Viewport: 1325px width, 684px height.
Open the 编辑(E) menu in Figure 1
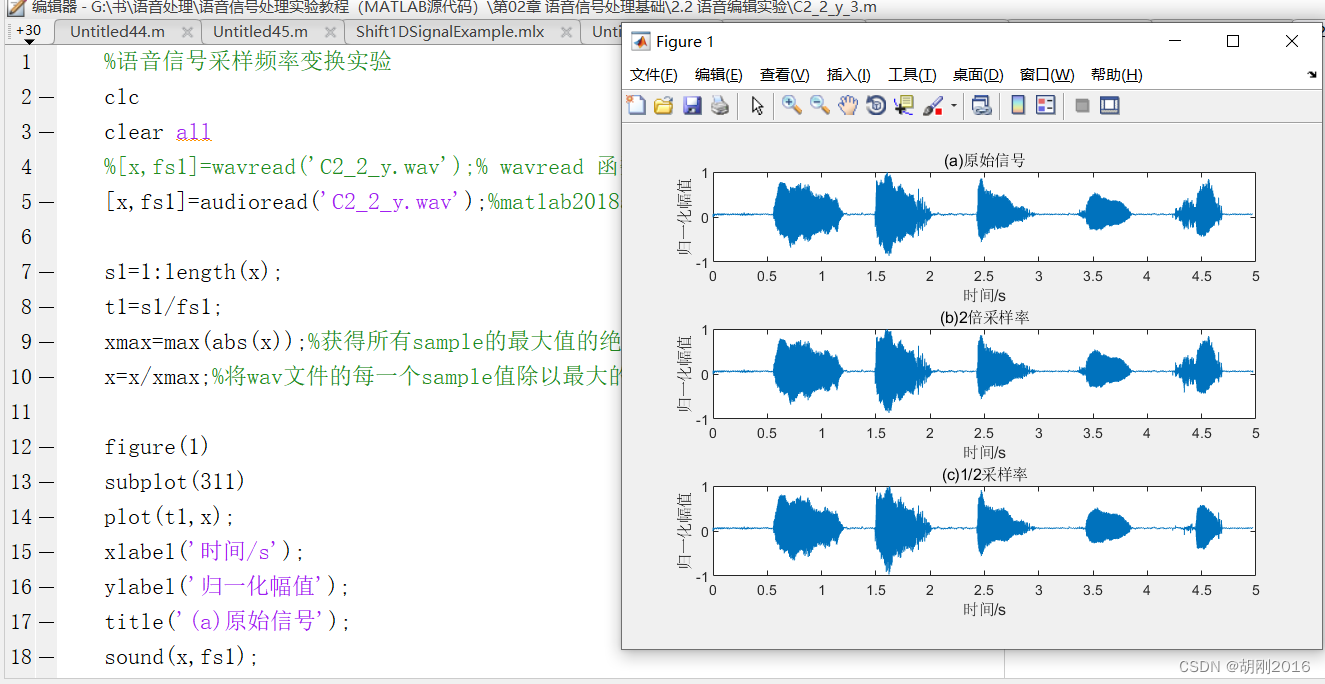tap(719, 75)
